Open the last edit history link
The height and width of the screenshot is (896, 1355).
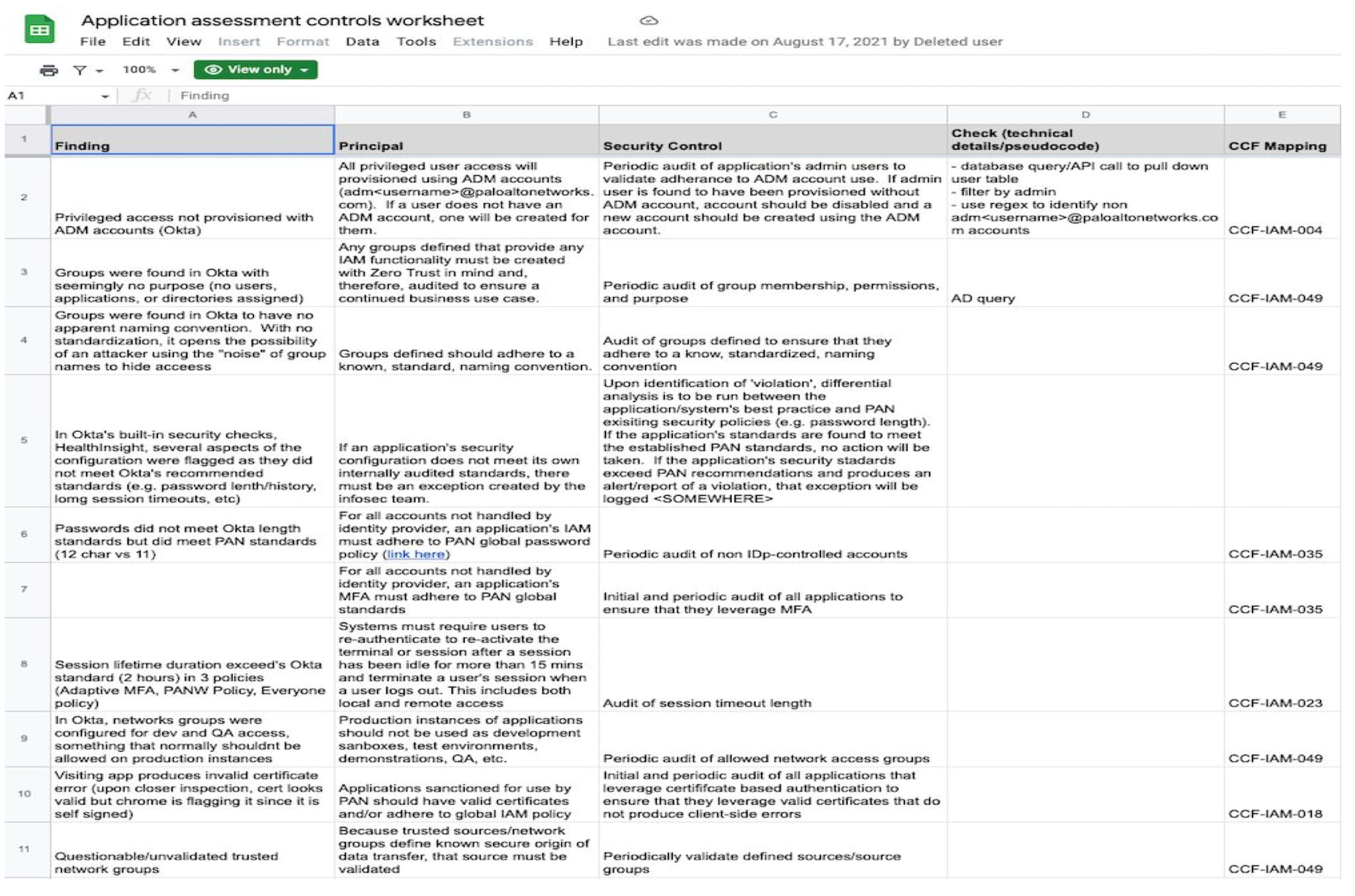(x=805, y=42)
